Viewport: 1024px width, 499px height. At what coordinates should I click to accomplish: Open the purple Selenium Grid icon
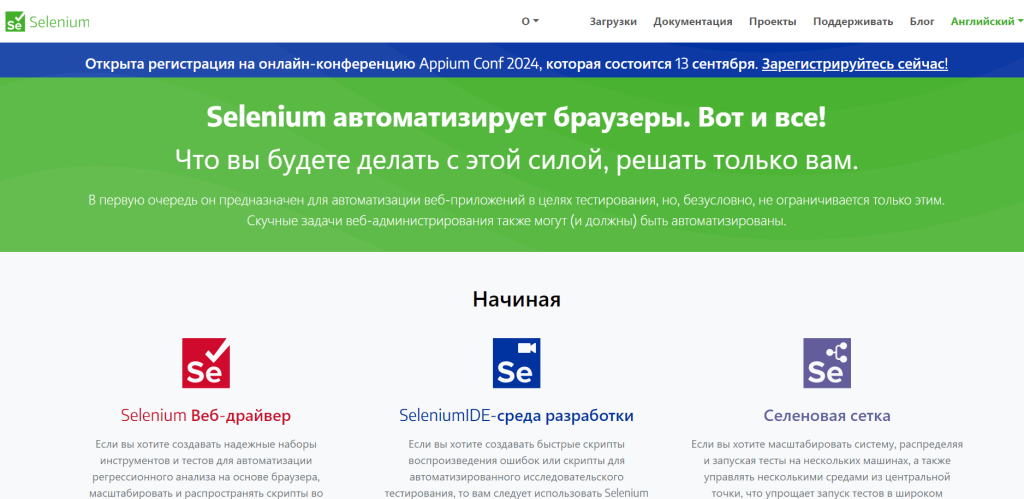(x=827, y=363)
